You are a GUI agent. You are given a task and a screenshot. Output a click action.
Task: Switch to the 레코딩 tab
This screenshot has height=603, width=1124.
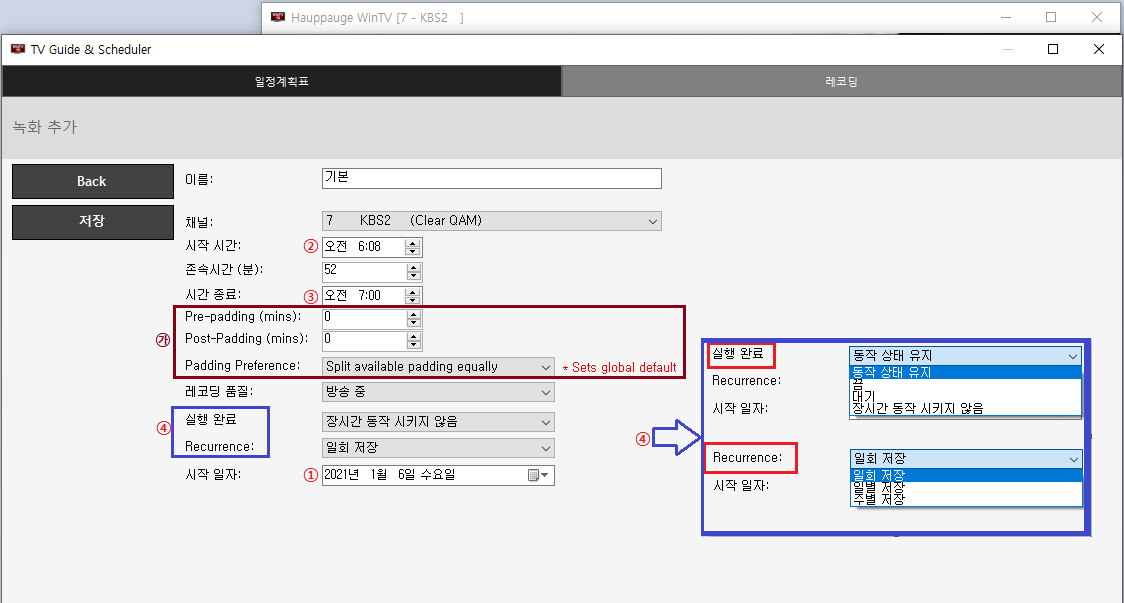pos(842,82)
